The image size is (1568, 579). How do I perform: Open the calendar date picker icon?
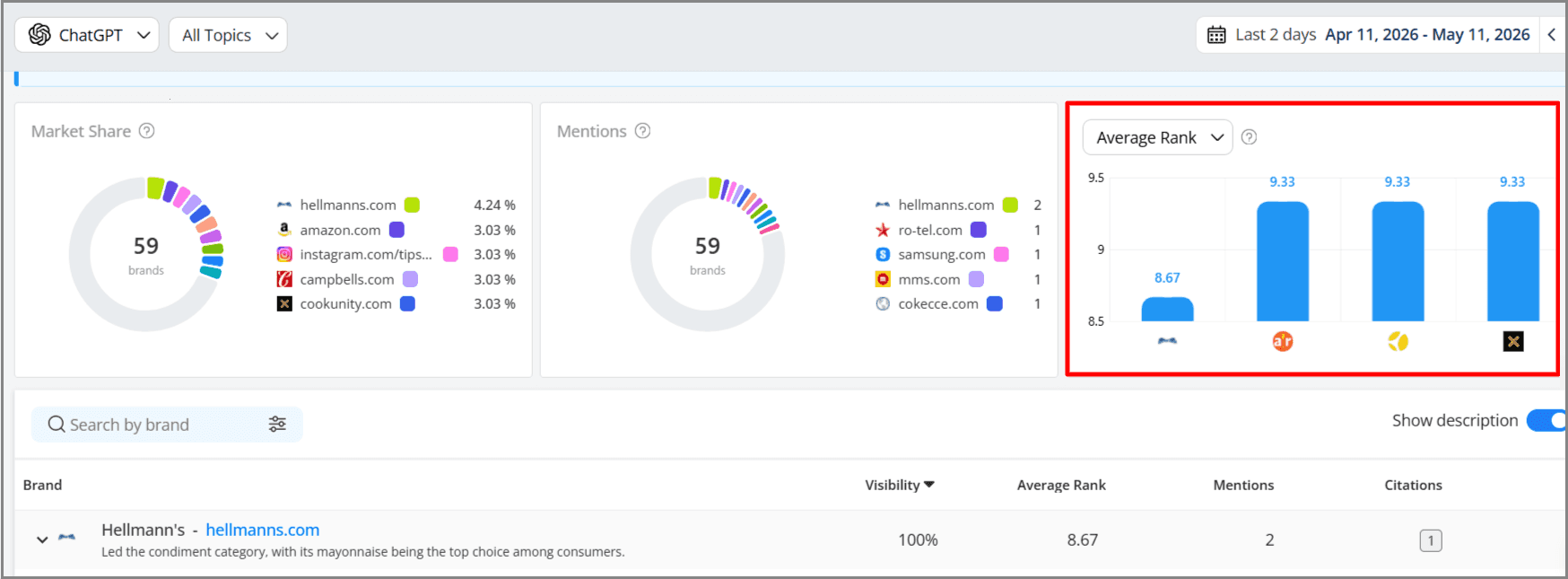[x=1216, y=35]
